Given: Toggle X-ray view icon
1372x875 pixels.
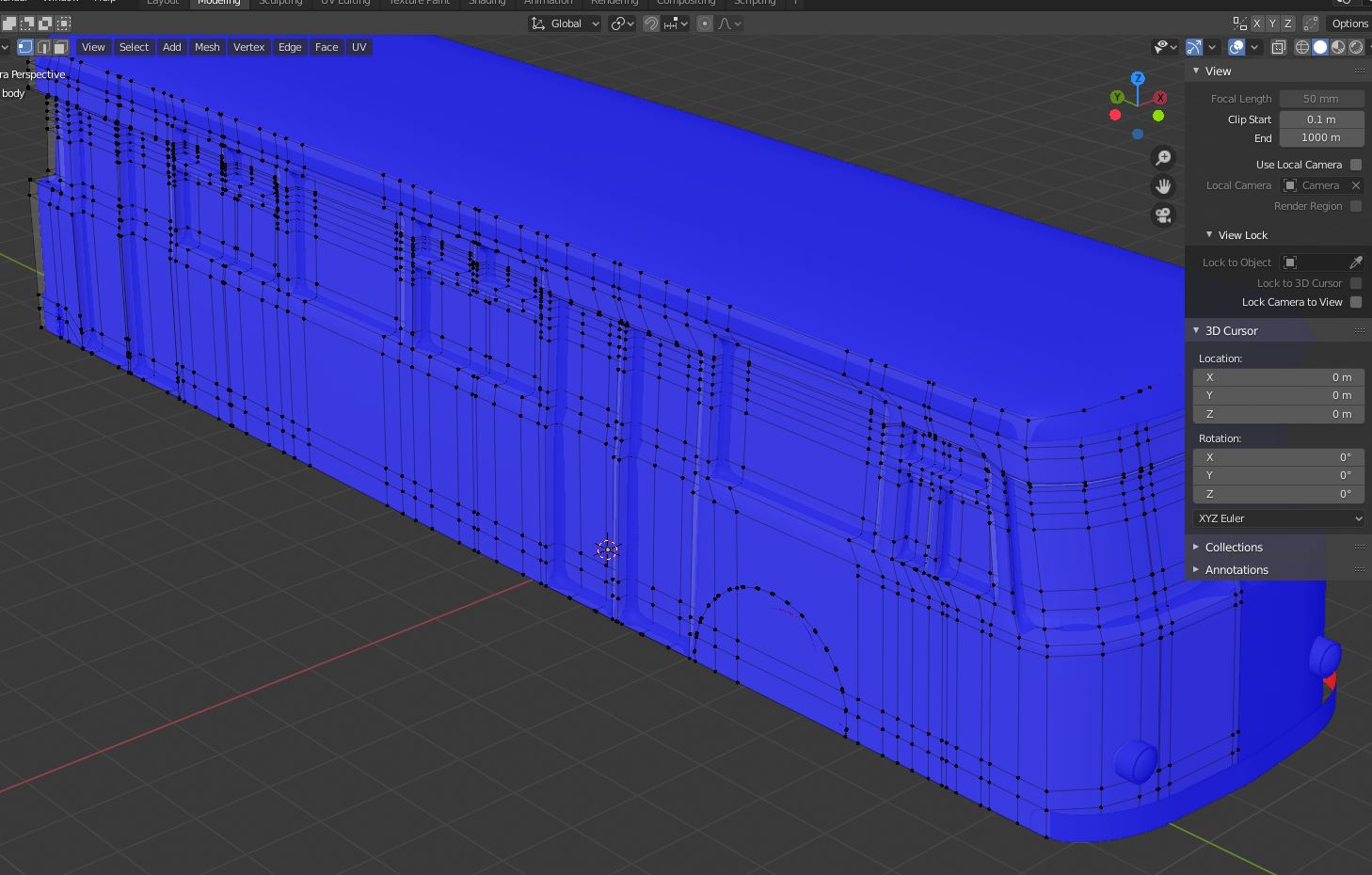Looking at the screenshot, I should [1279, 47].
